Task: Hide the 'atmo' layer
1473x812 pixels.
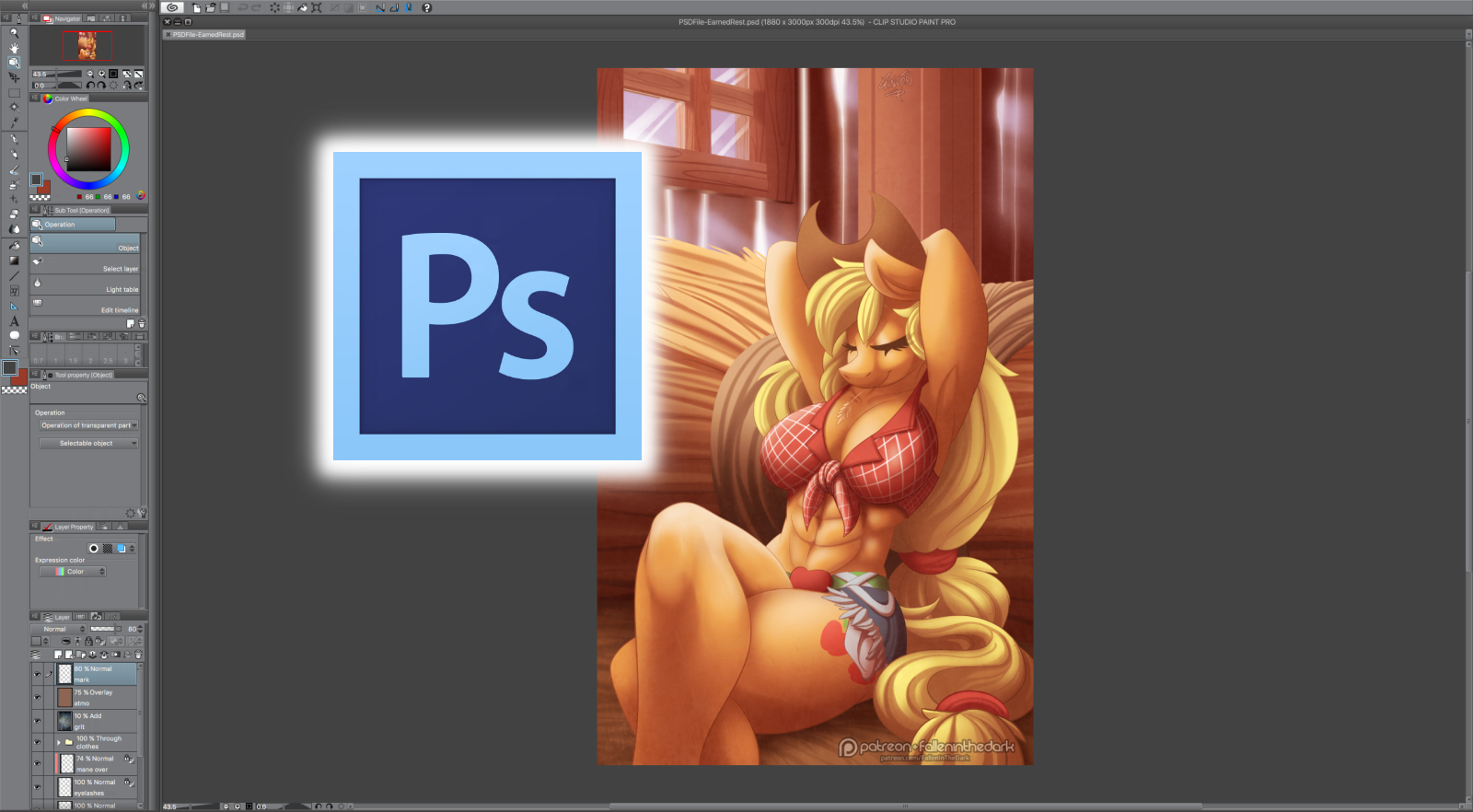Action: (37, 697)
